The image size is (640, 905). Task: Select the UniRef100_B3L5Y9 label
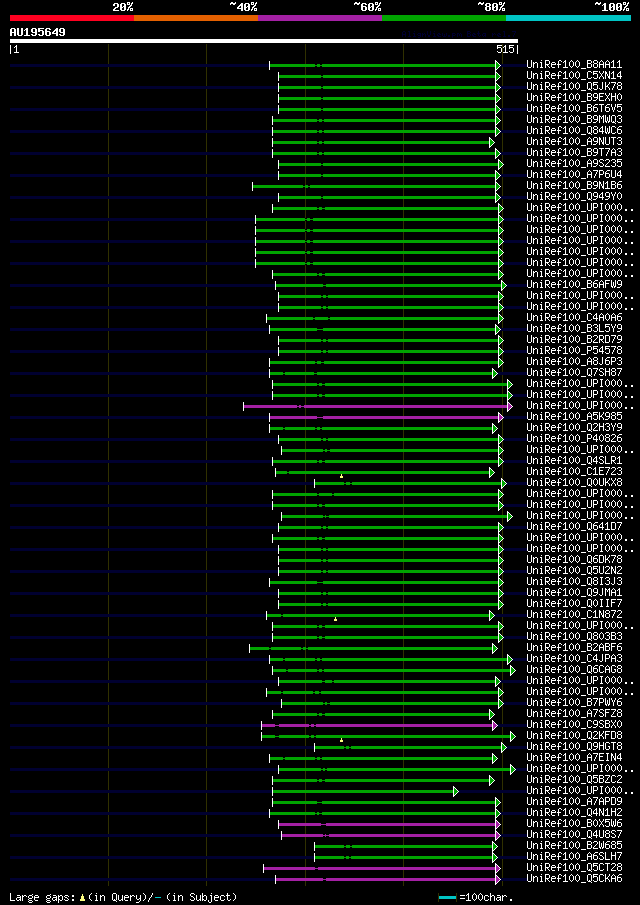574,329
